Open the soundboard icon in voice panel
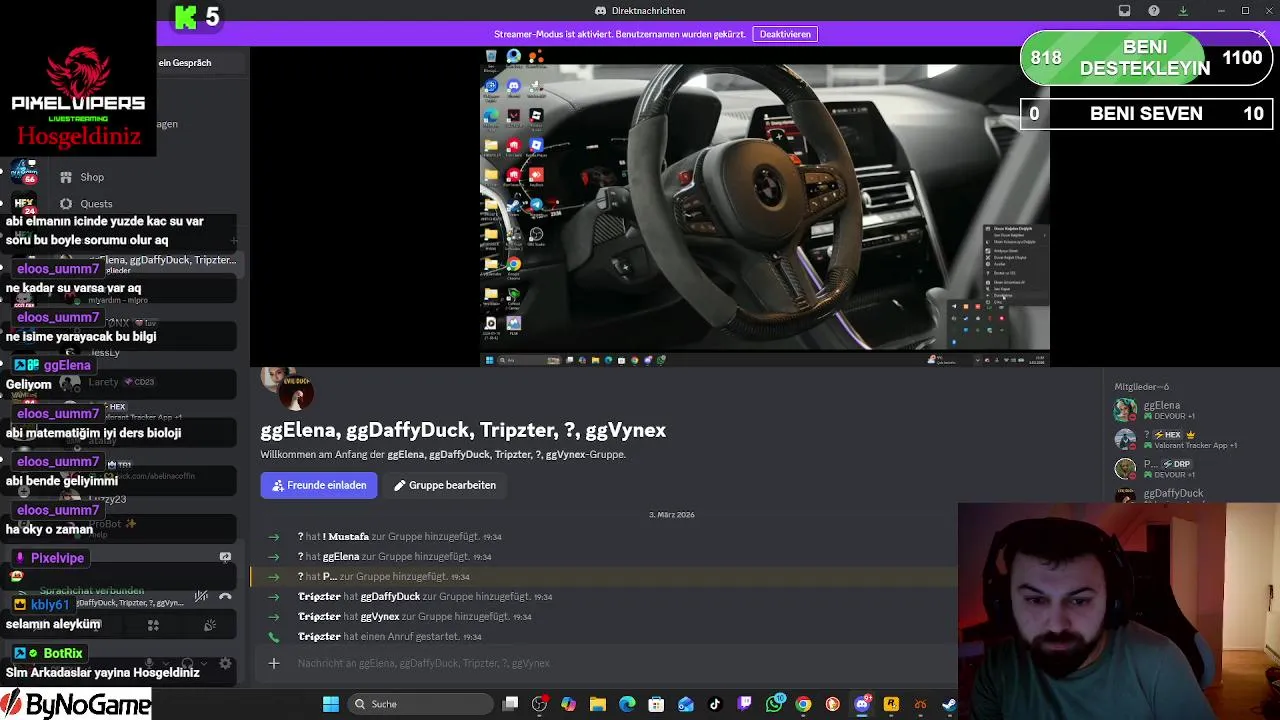This screenshot has height=720, width=1280. (210, 625)
